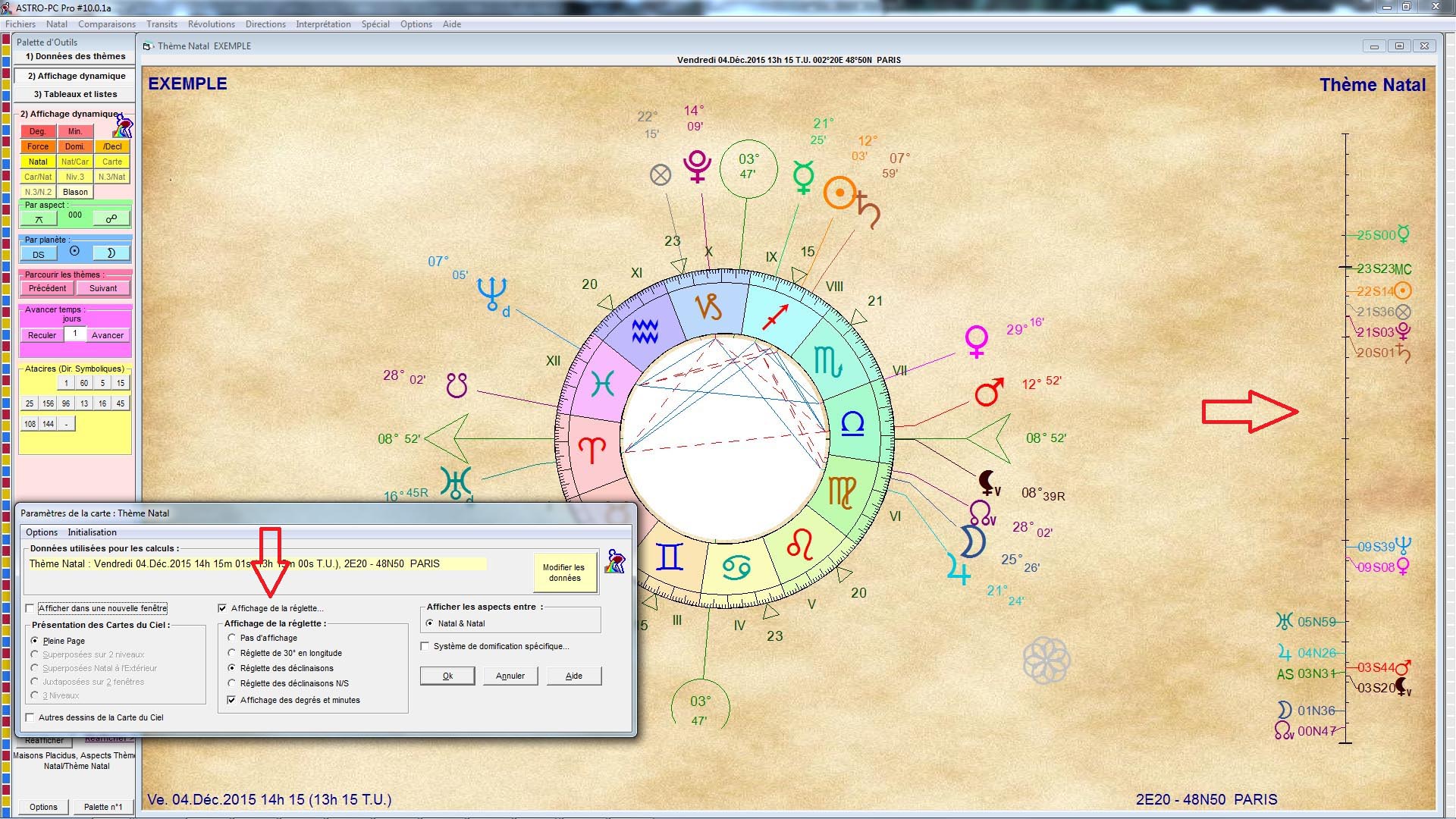Click the Blason button in the palette
The image size is (1456, 819).
pyautogui.click(x=75, y=192)
